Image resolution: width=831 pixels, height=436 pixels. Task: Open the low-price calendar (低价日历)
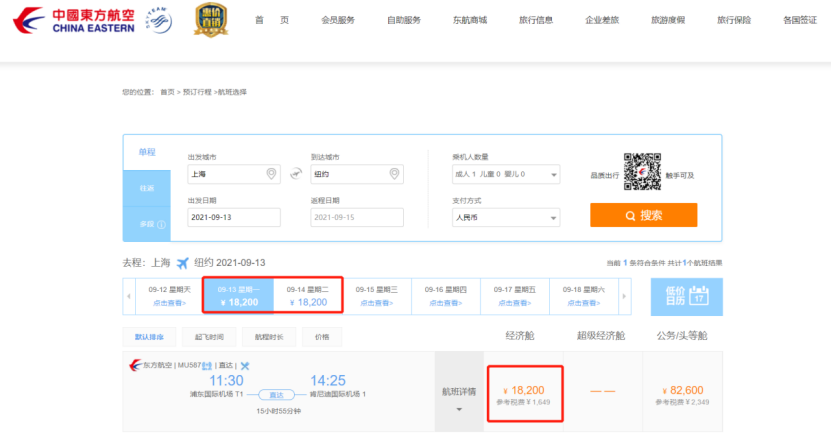686,295
